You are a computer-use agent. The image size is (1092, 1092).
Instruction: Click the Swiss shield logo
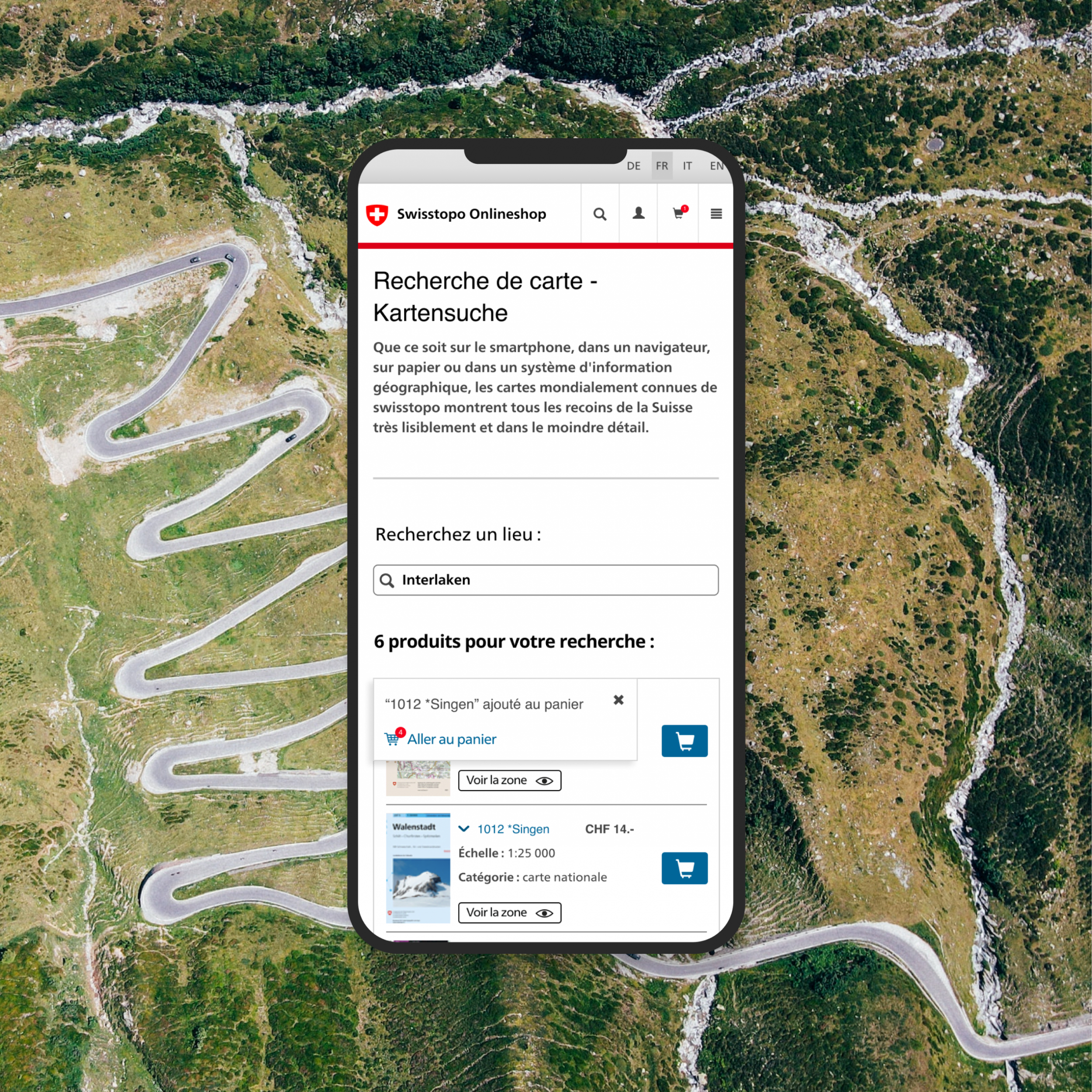377,215
